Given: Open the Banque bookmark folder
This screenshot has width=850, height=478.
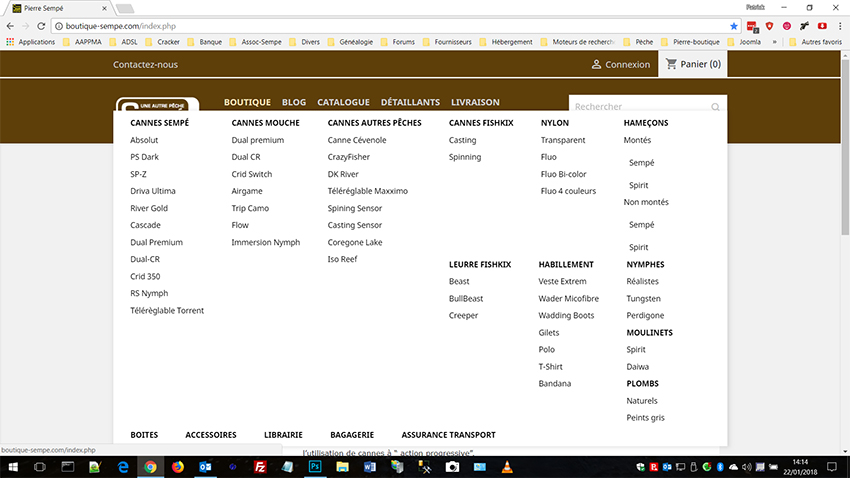Looking at the screenshot, I should [204, 42].
